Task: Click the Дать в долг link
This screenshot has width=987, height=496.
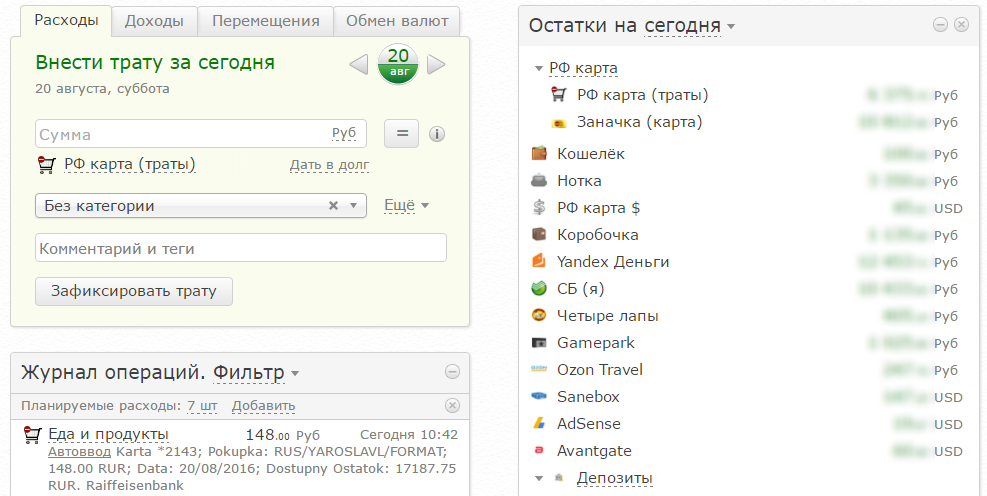Action: tap(329, 165)
